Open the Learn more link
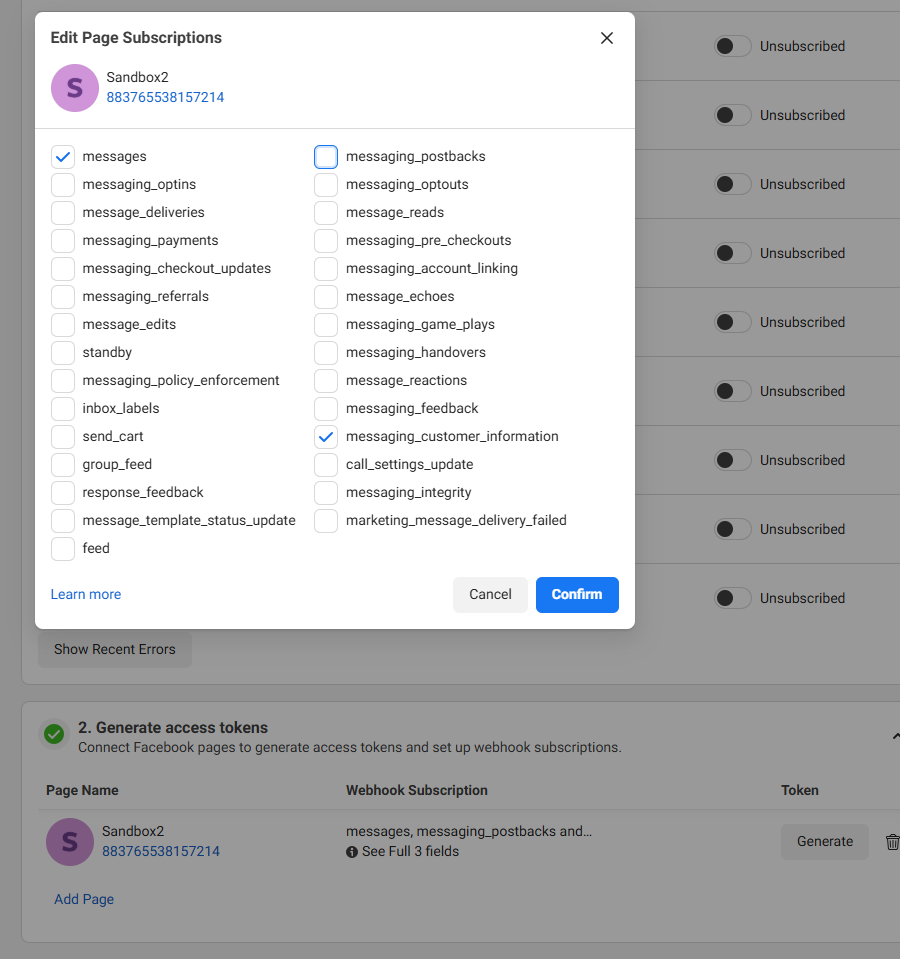Image resolution: width=900 pixels, height=959 pixels. tap(86, 594)
